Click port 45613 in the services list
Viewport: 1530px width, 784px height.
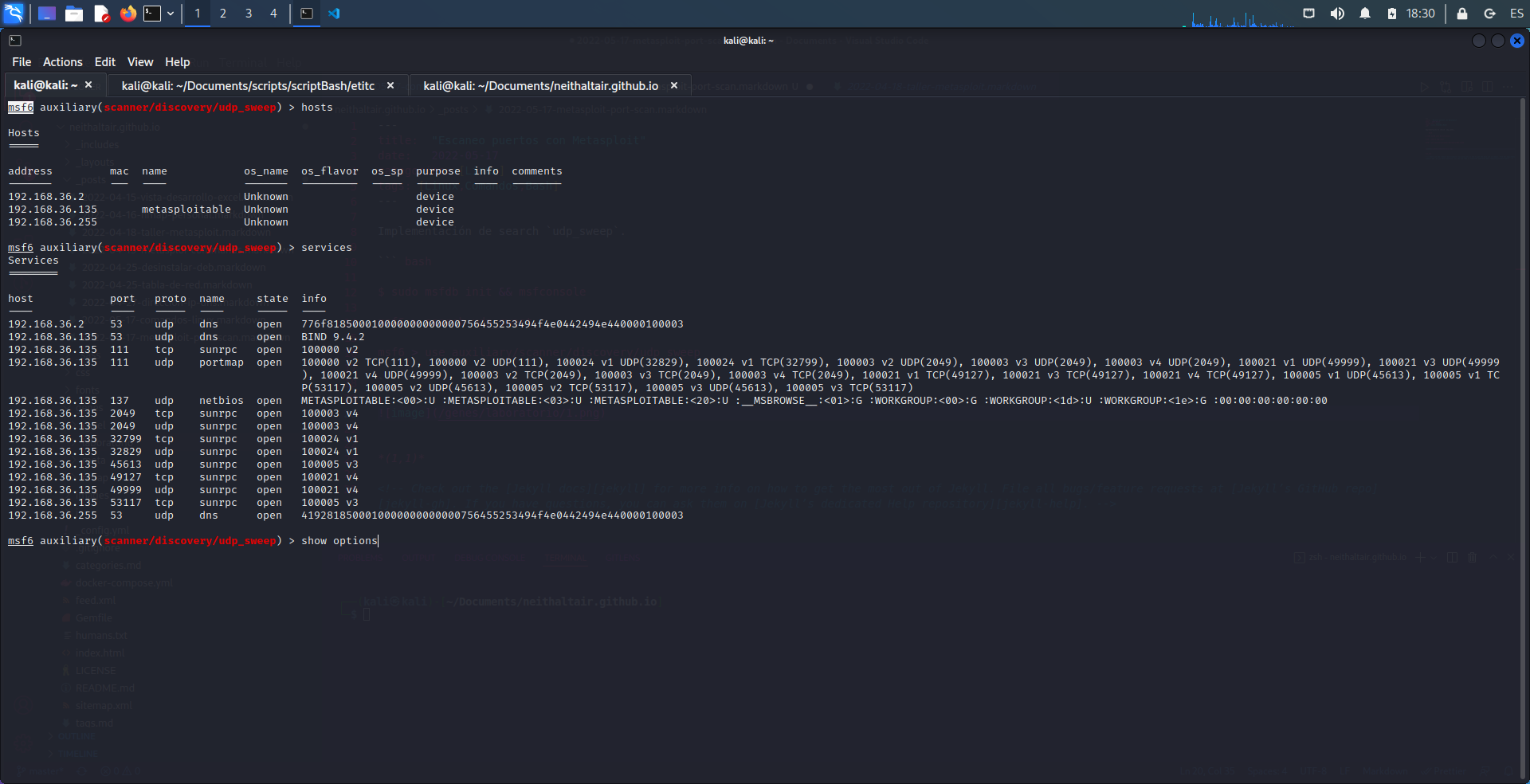point(126,465)
